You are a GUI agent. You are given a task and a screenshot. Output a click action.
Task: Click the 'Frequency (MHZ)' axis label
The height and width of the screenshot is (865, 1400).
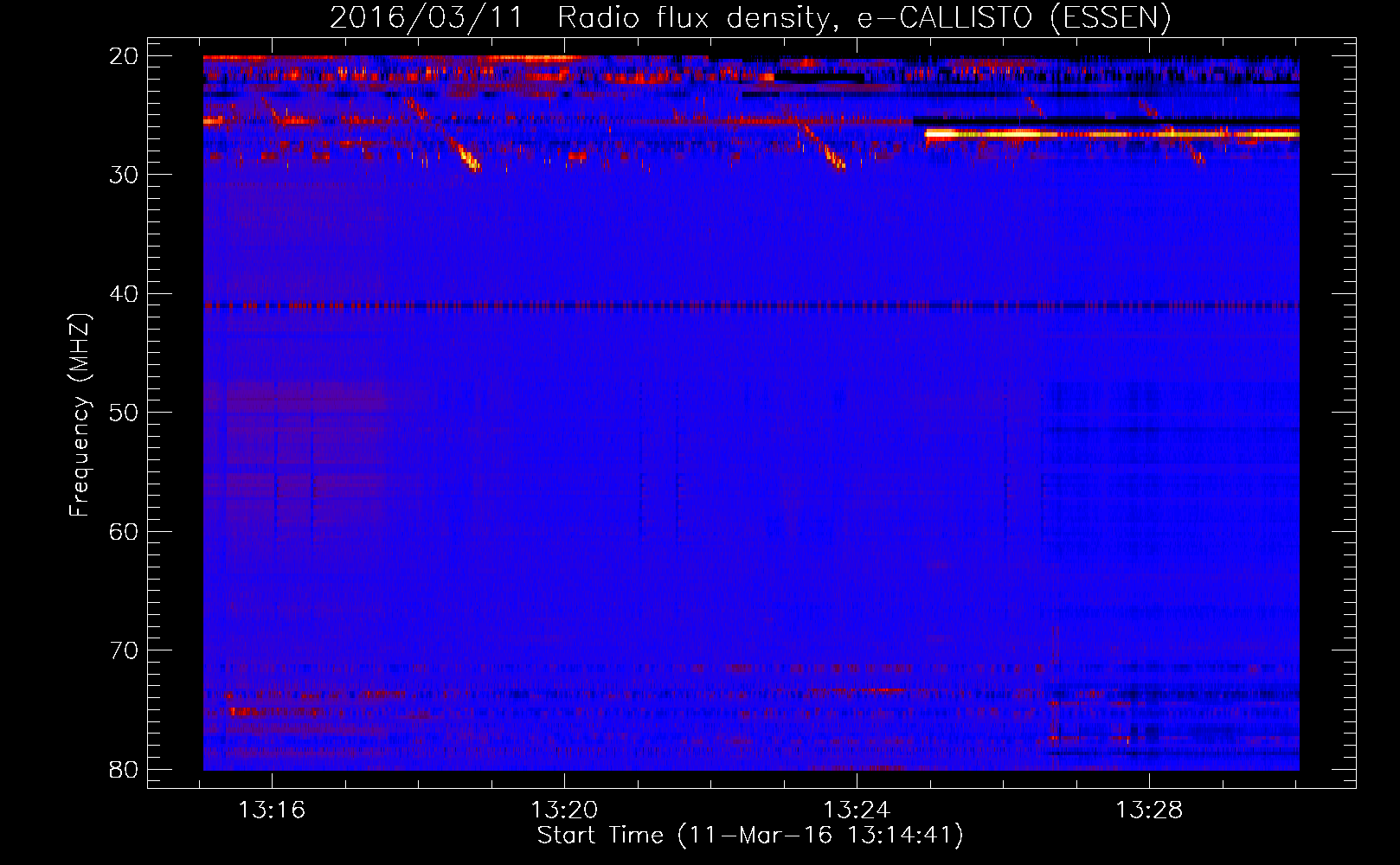point(79,415)
